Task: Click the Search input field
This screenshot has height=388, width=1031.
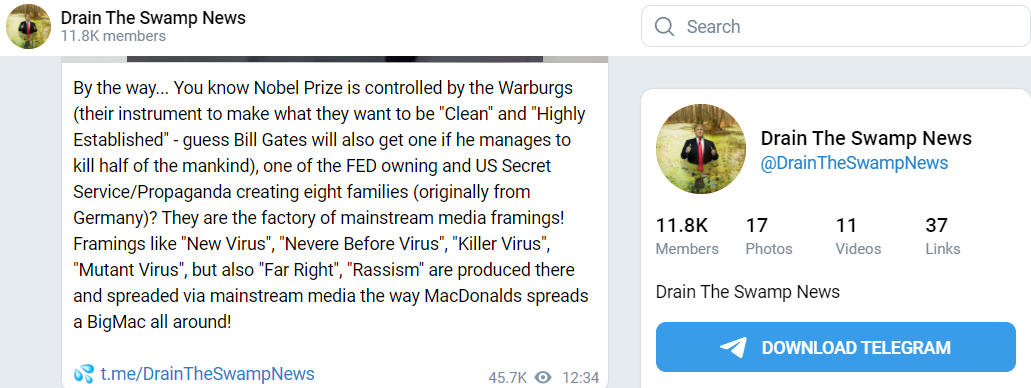Action: tap(836, 26)
